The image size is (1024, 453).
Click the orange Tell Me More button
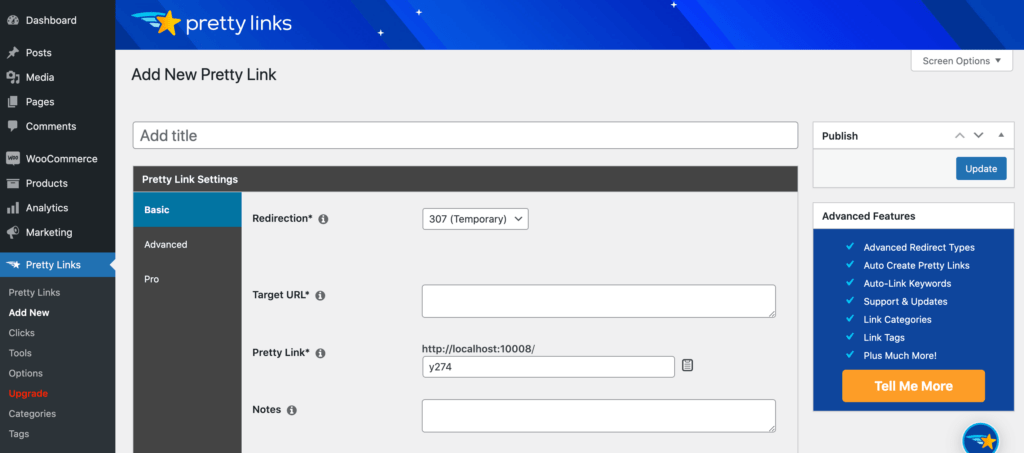coord(913,386)
